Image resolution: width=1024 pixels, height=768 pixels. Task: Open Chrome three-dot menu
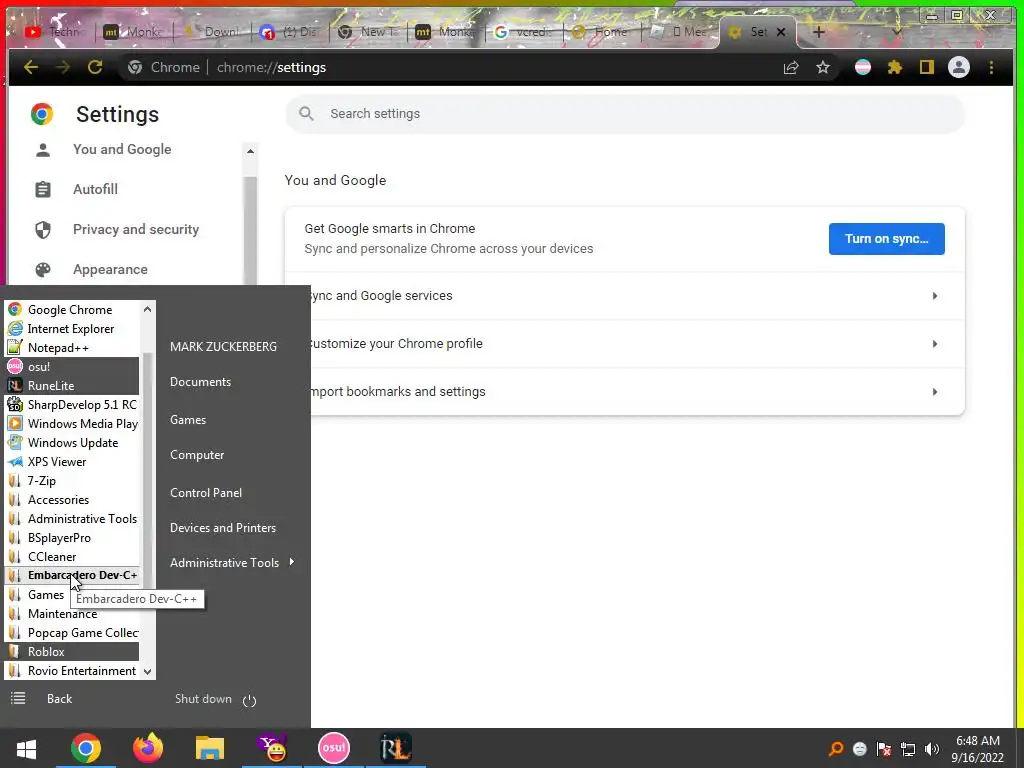tap(991, 67)
